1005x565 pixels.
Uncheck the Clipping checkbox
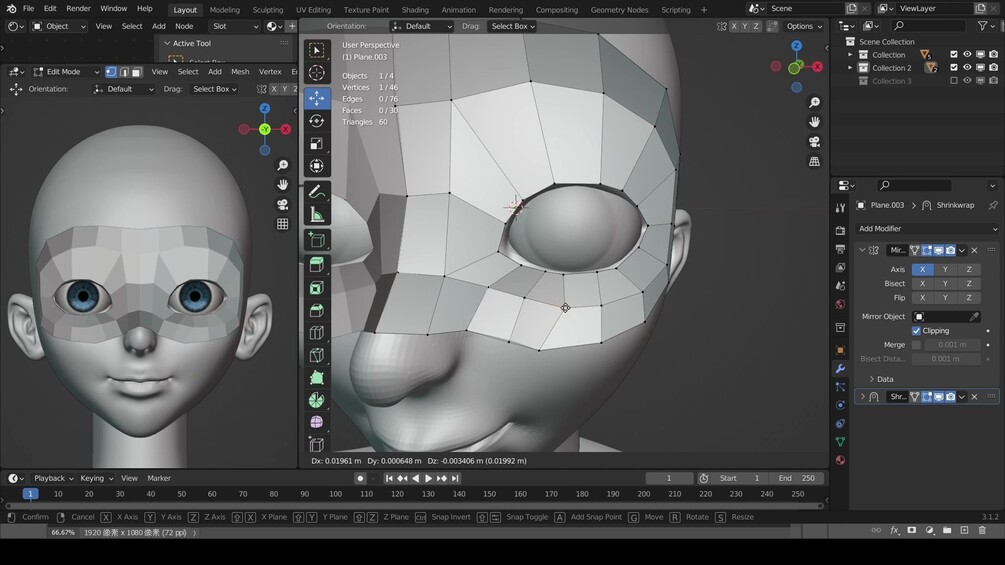point(916,331)
